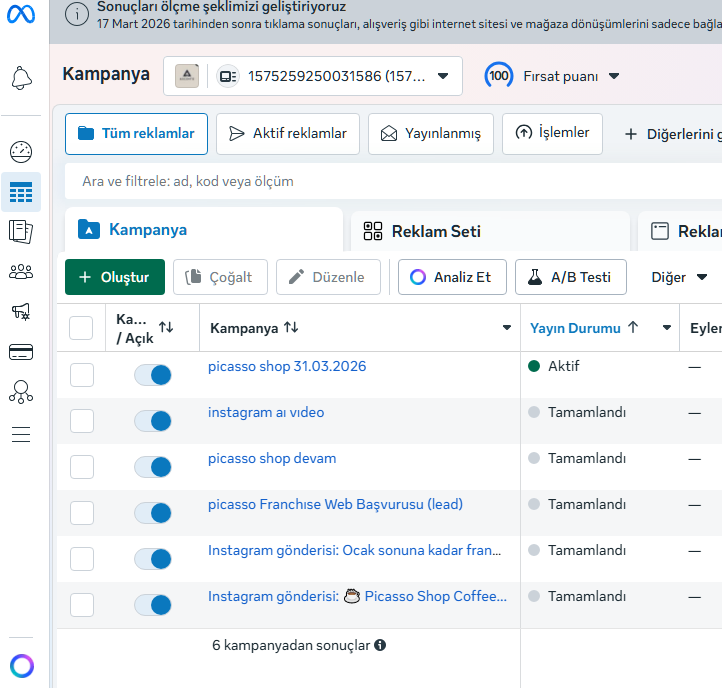Click the green Oluştur button
This screenshot has width=722, height=688.
pyautogui.click(x=114, y=277)
